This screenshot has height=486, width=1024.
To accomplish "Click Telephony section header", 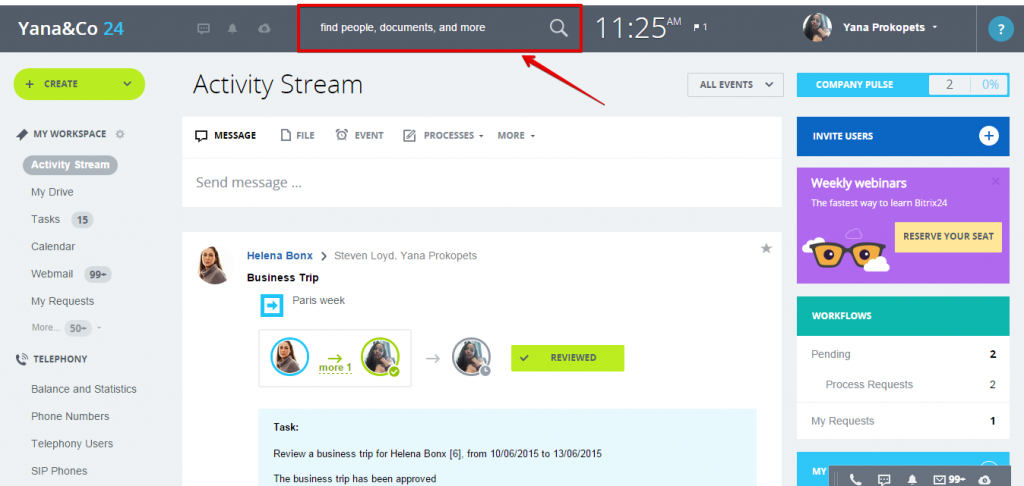I will click(52, 359).
